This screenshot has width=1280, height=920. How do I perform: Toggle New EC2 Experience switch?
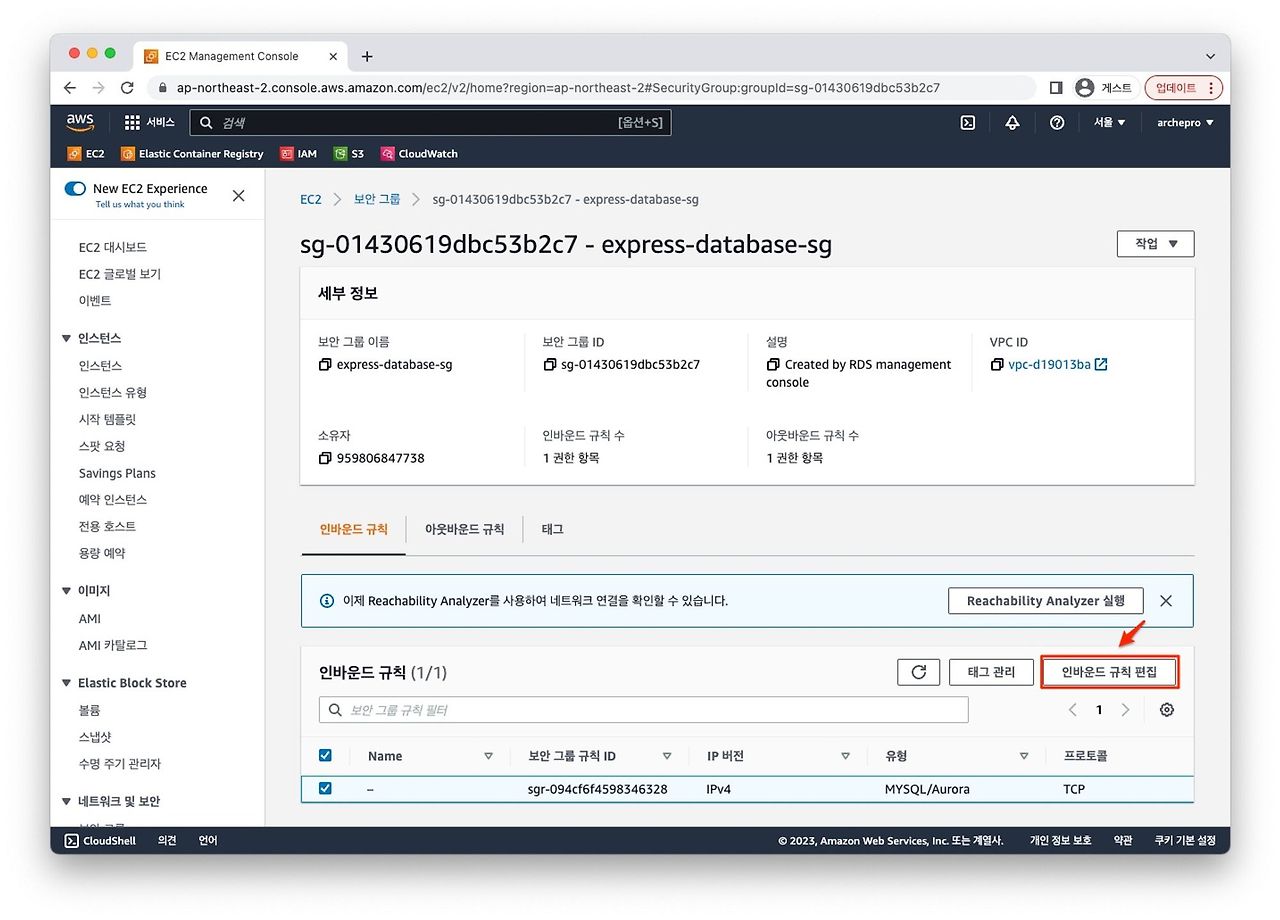[x=75, y=188]
